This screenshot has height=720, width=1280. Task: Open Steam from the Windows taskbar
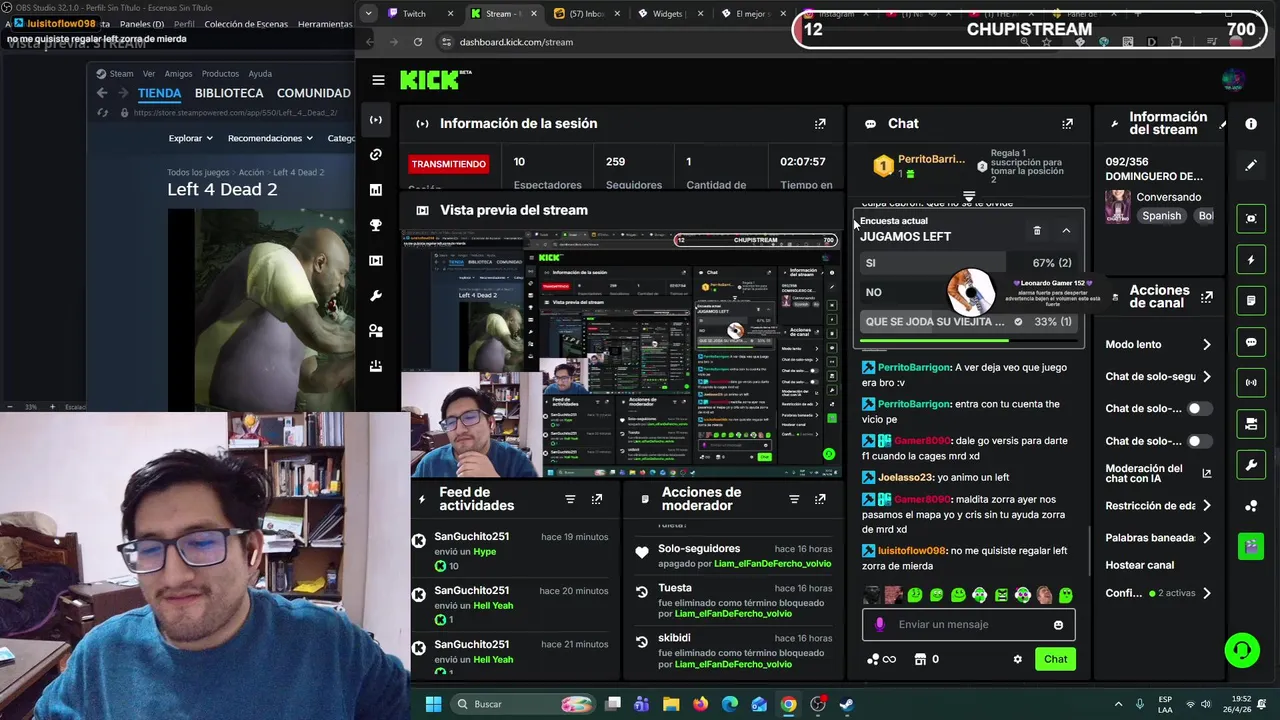(x=846, y=704)
